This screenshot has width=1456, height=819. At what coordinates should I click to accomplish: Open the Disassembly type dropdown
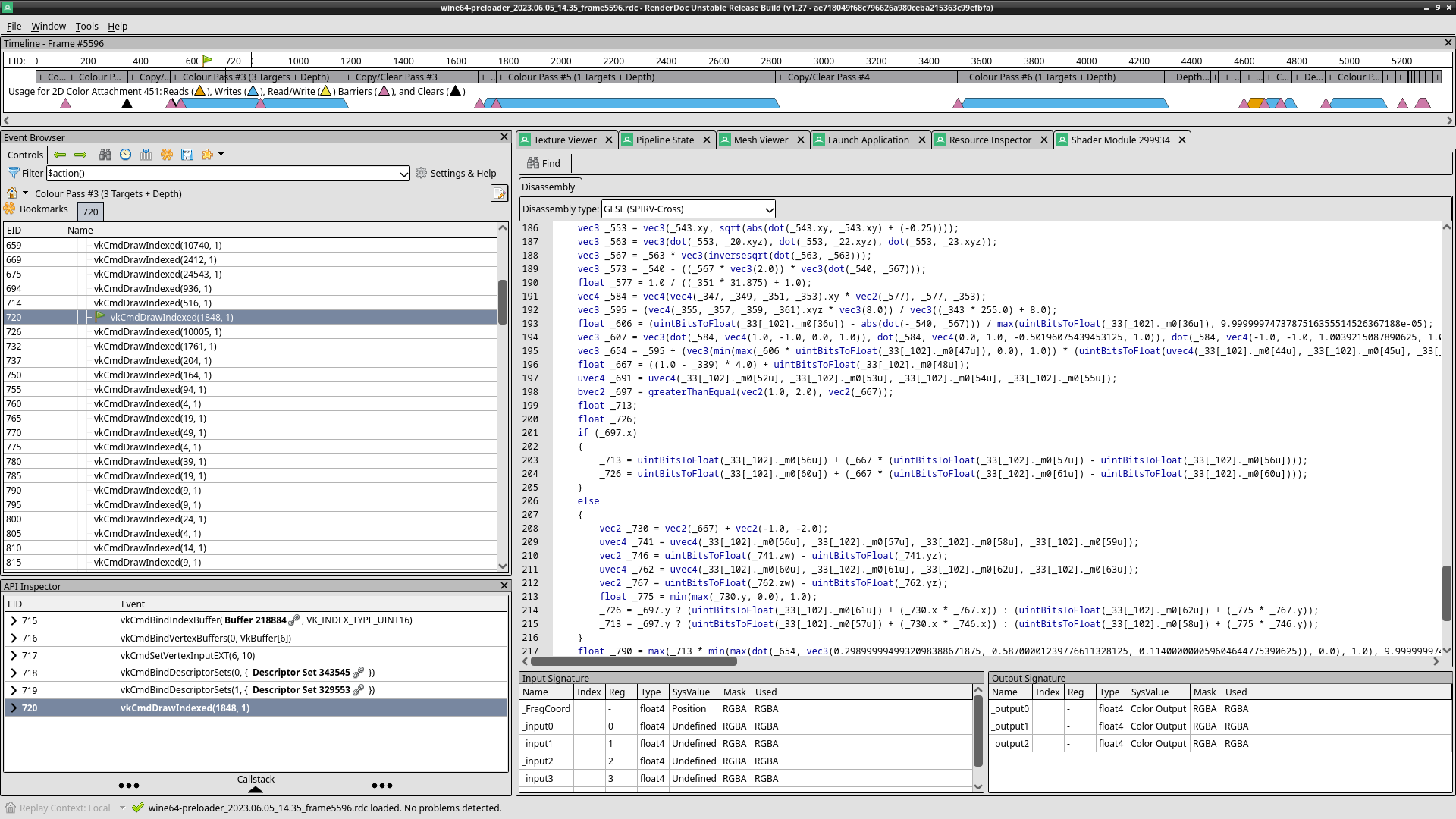coord(688,209)
